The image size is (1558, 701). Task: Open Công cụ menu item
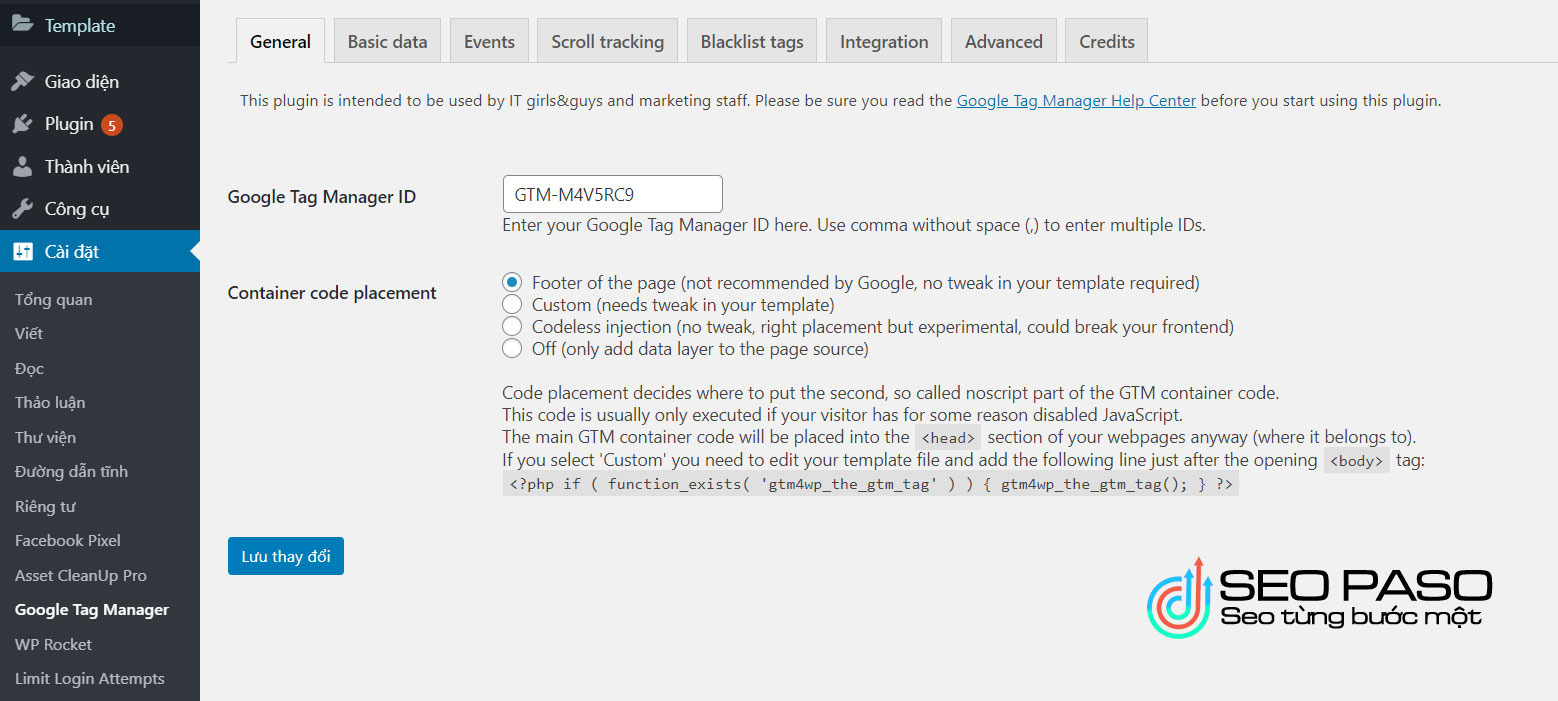click(100, 209)
